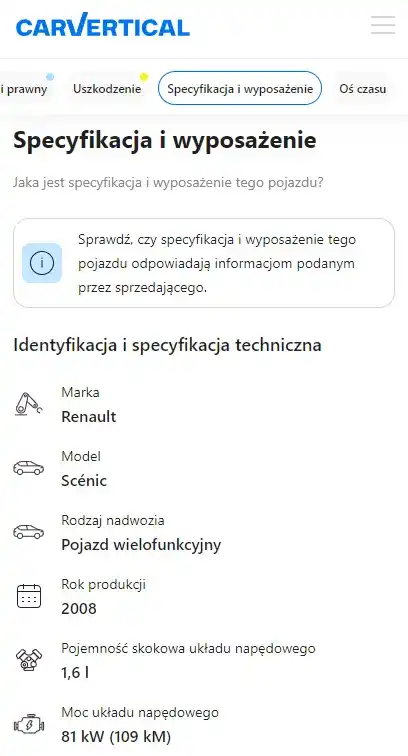Click the yellow dot on Uszkodzenie tab
408x756 pixels.
tap(144, 77)
